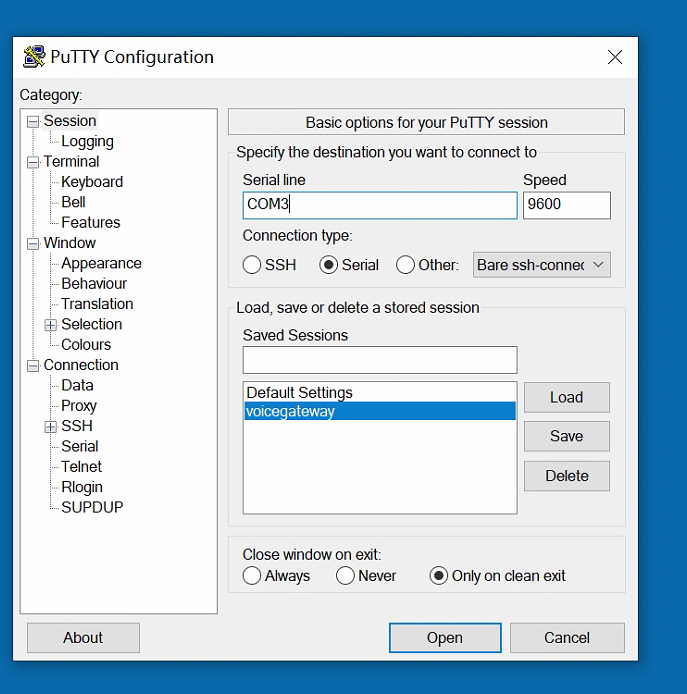Close the PuTTY Configuration dialog
This screenshot has width=687, height=694.
click(x=615, y=57)
